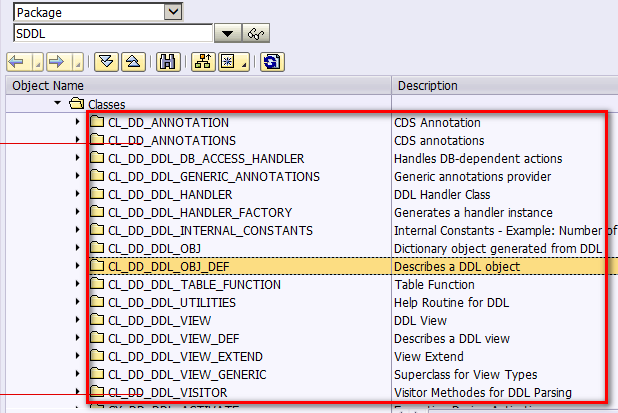Click the display object hierarchy icon
Image resolution: width=618 pixels, height=413 pixels.
[203, 62]
